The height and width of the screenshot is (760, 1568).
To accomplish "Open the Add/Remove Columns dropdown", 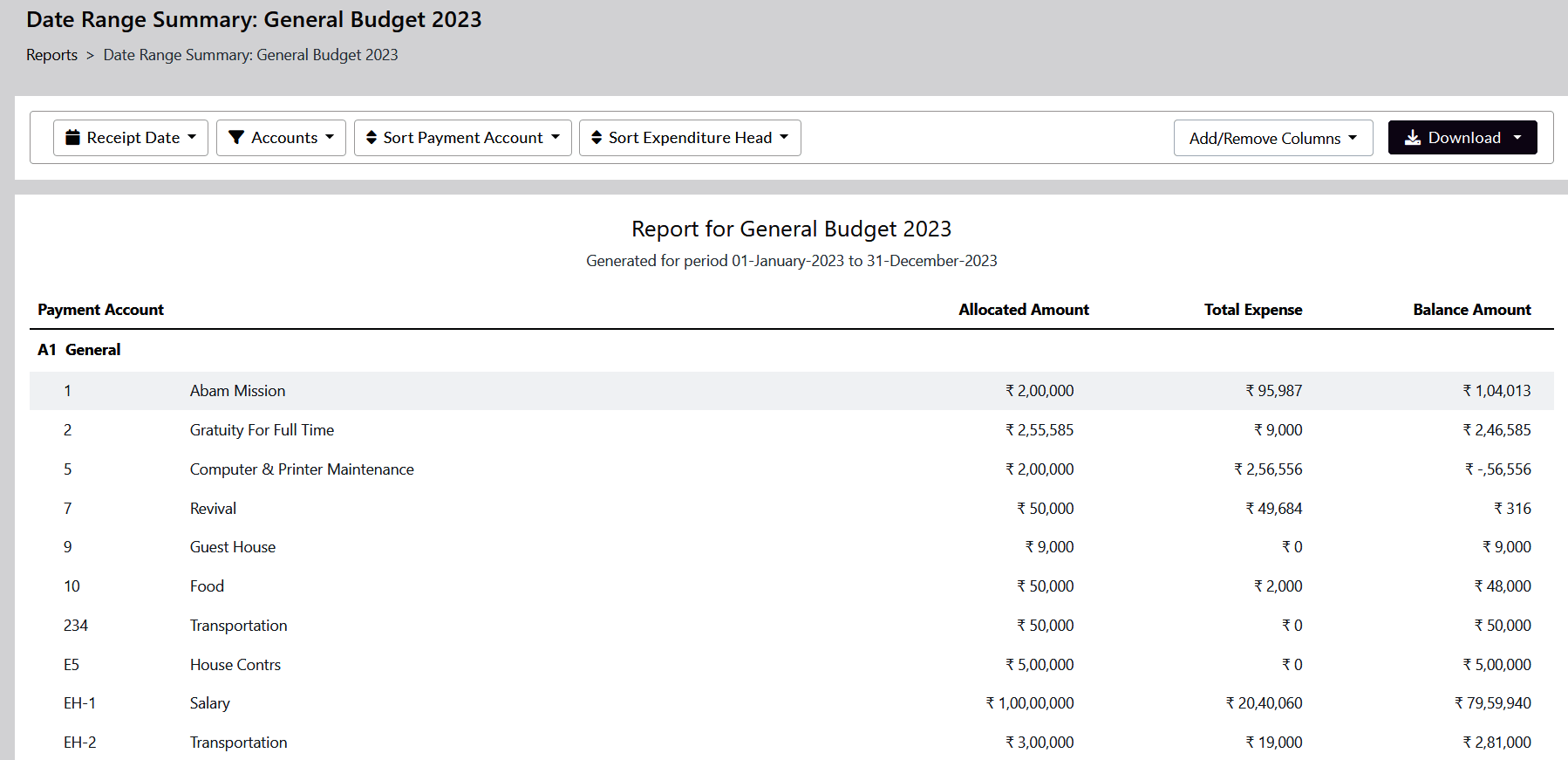I will [x=1272, y=138].
